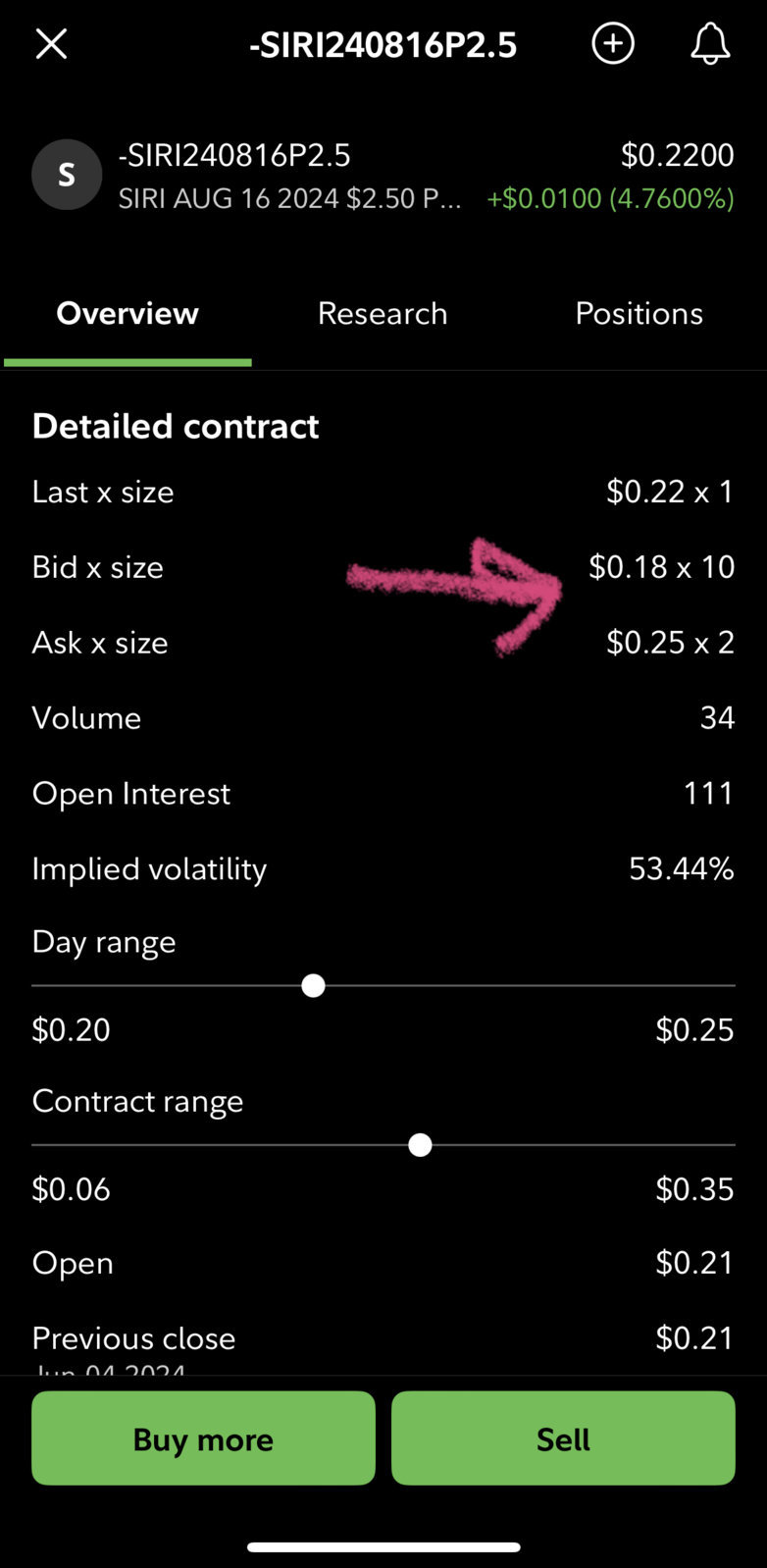The width and height of the screenshot is (767, 1568).
Task: Tap the plus circle add-to-watchlist icon
Action: pyautogui.click(x=613, y=44)
